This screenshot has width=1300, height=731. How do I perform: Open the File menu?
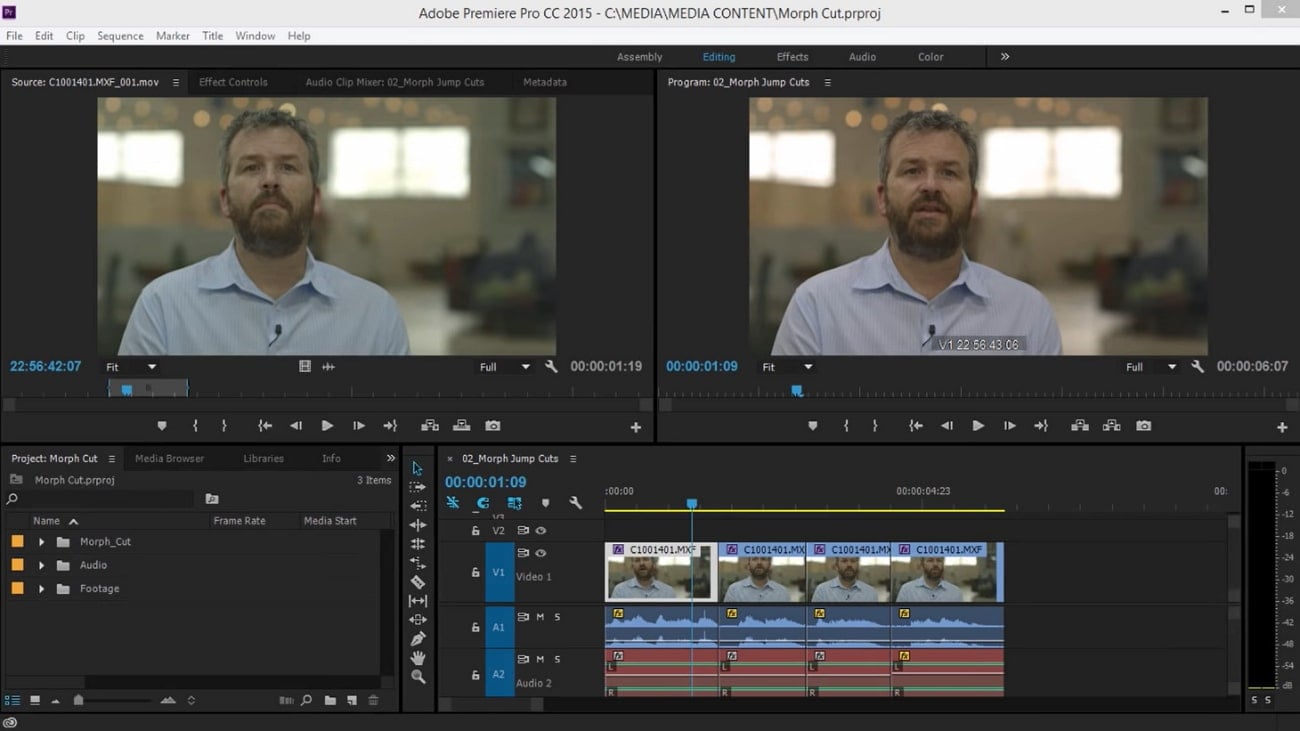click(x=14, y=36)
